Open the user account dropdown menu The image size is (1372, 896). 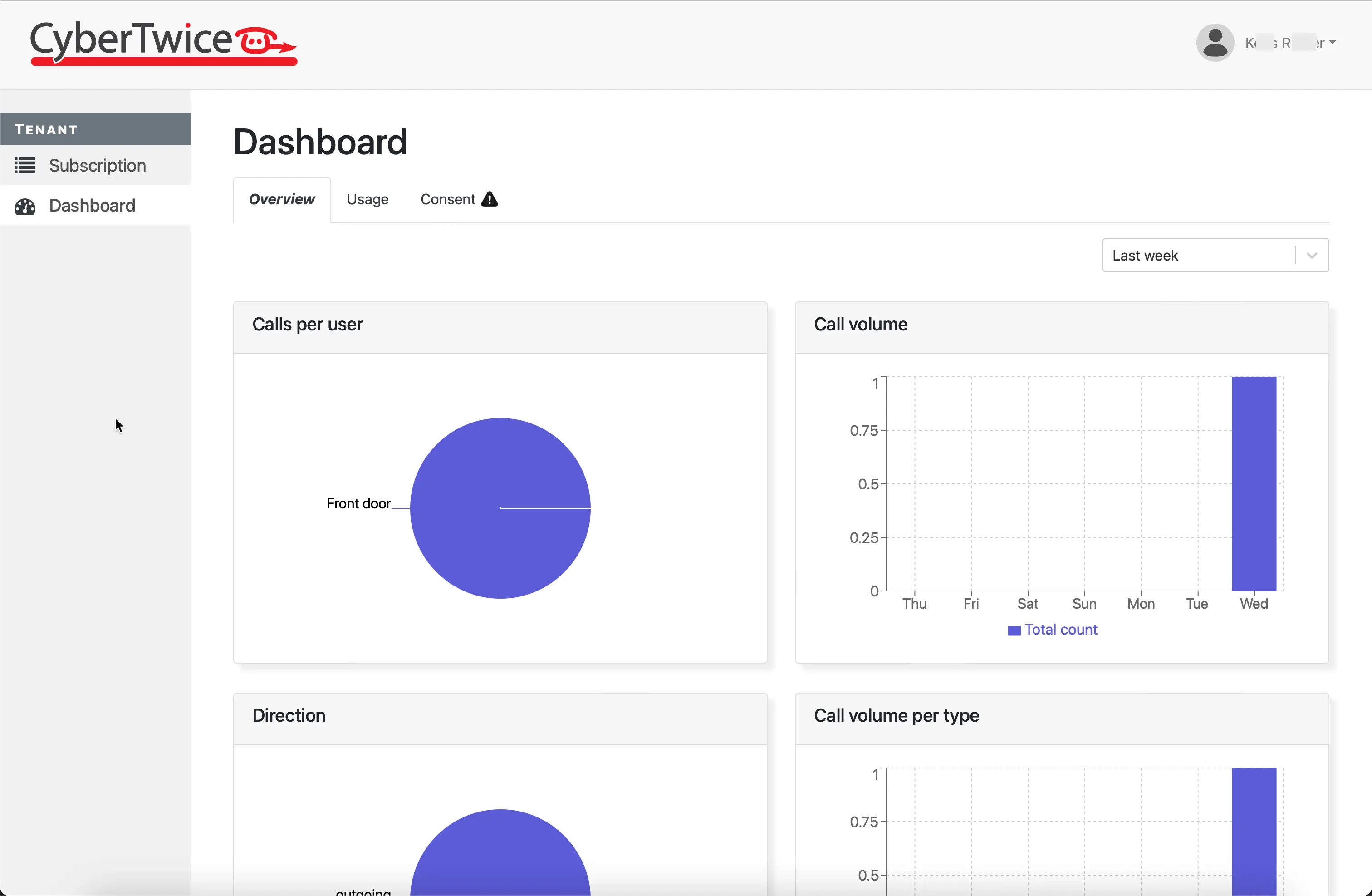(1290, 43)
